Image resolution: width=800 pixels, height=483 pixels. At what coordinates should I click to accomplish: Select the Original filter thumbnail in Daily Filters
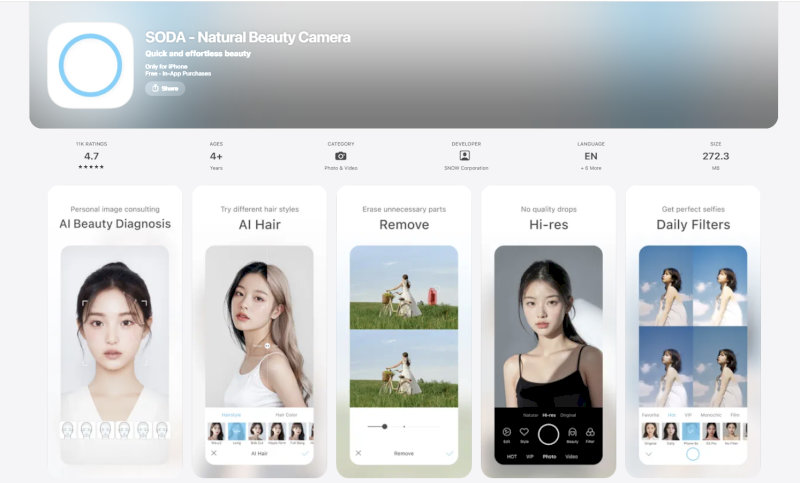click(651, 431)
